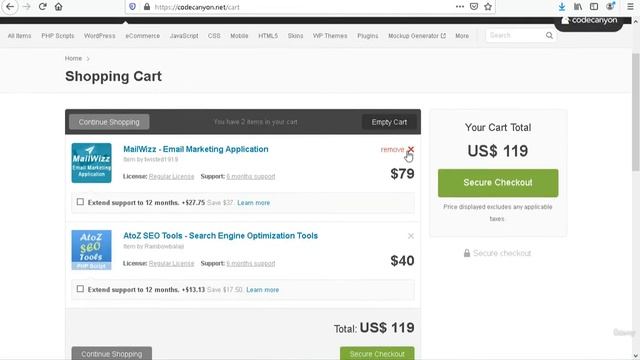Click the remove link for MailWizz
640x360 pixels.
(x=392, y=149)
